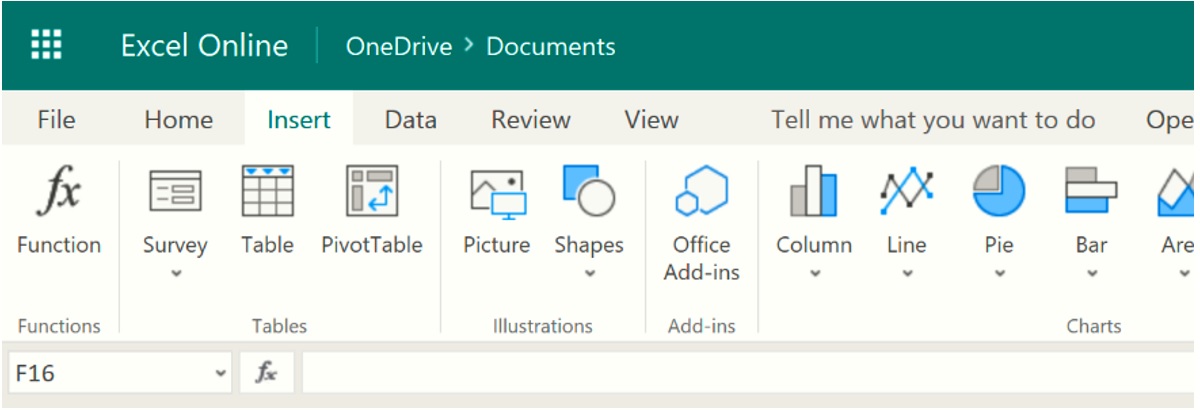Go to the View tab
Viewport: 1200px width, 410px height.
click(651, 120)
